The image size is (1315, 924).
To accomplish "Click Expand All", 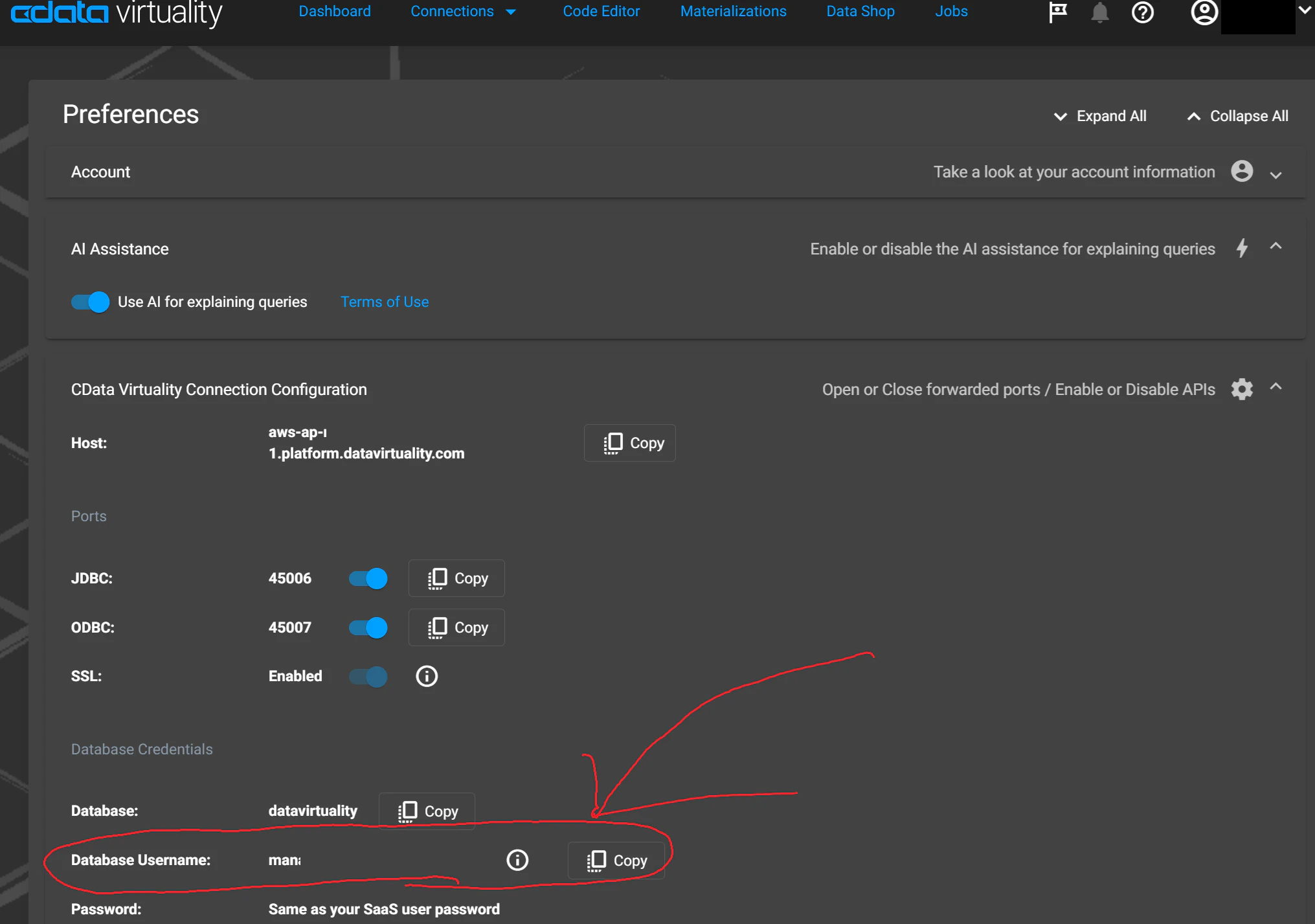I will pos(1100,116).
